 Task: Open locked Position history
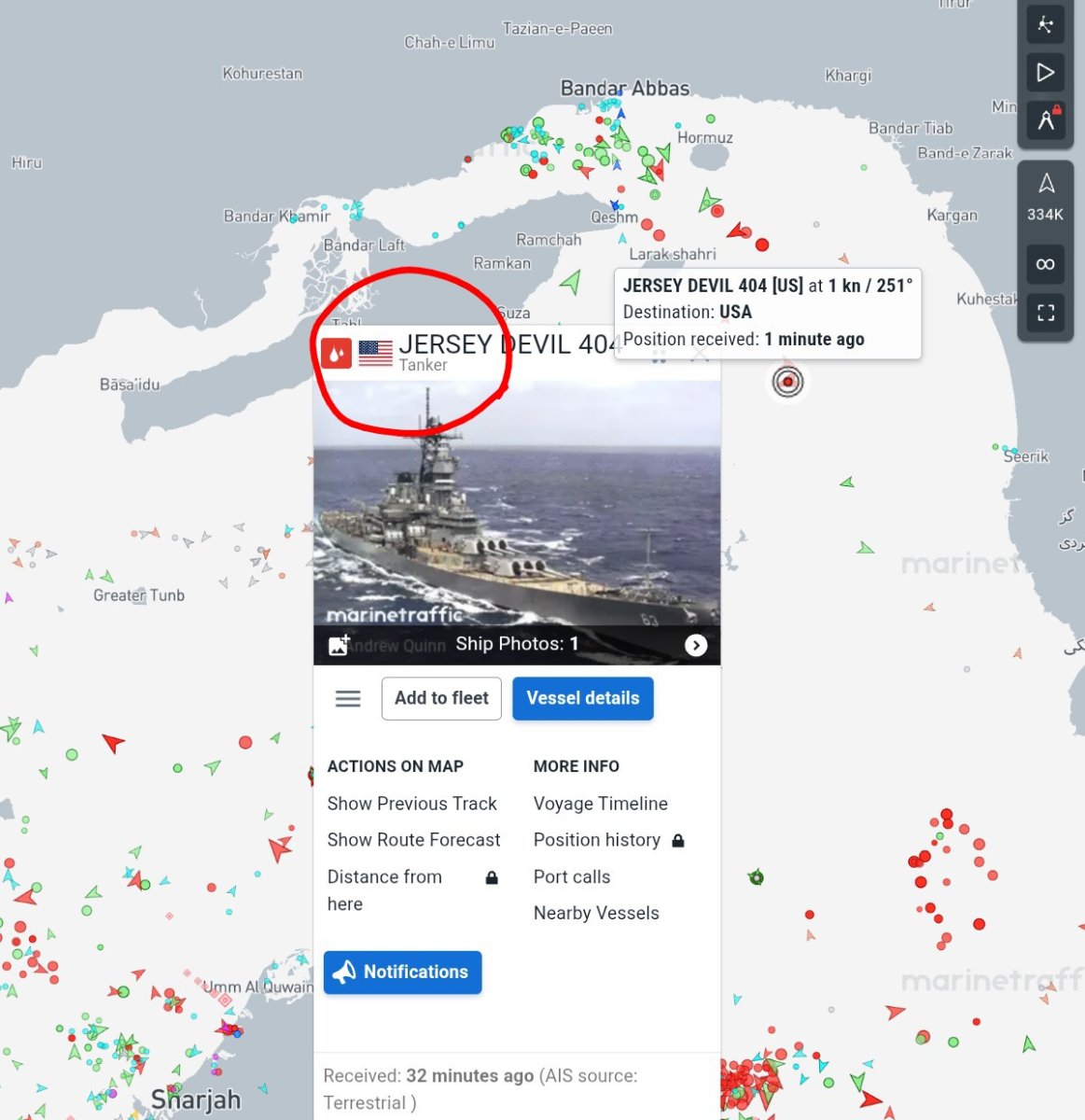[597, 840]
